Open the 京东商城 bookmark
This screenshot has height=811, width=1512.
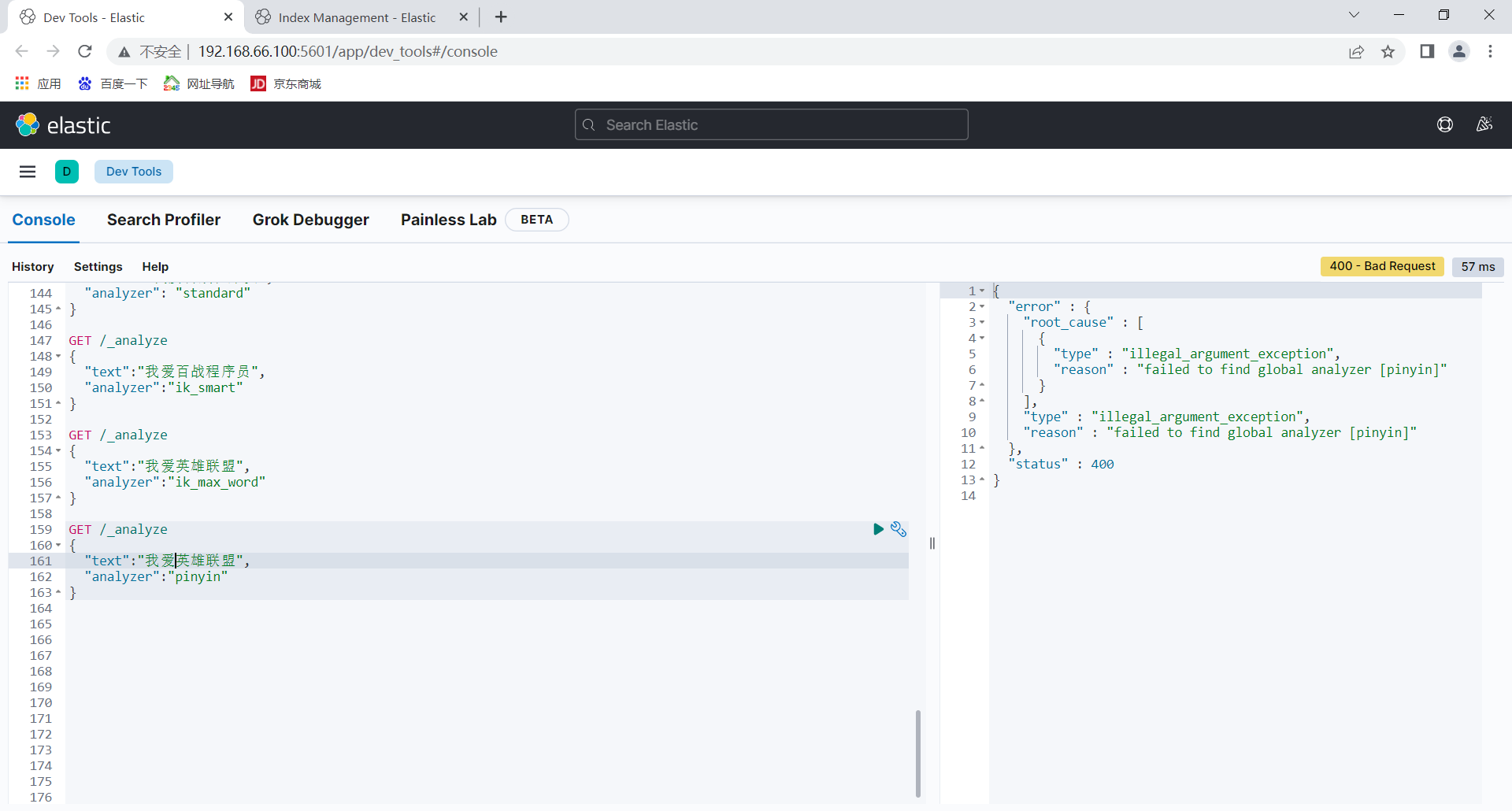tap(286, 83)
